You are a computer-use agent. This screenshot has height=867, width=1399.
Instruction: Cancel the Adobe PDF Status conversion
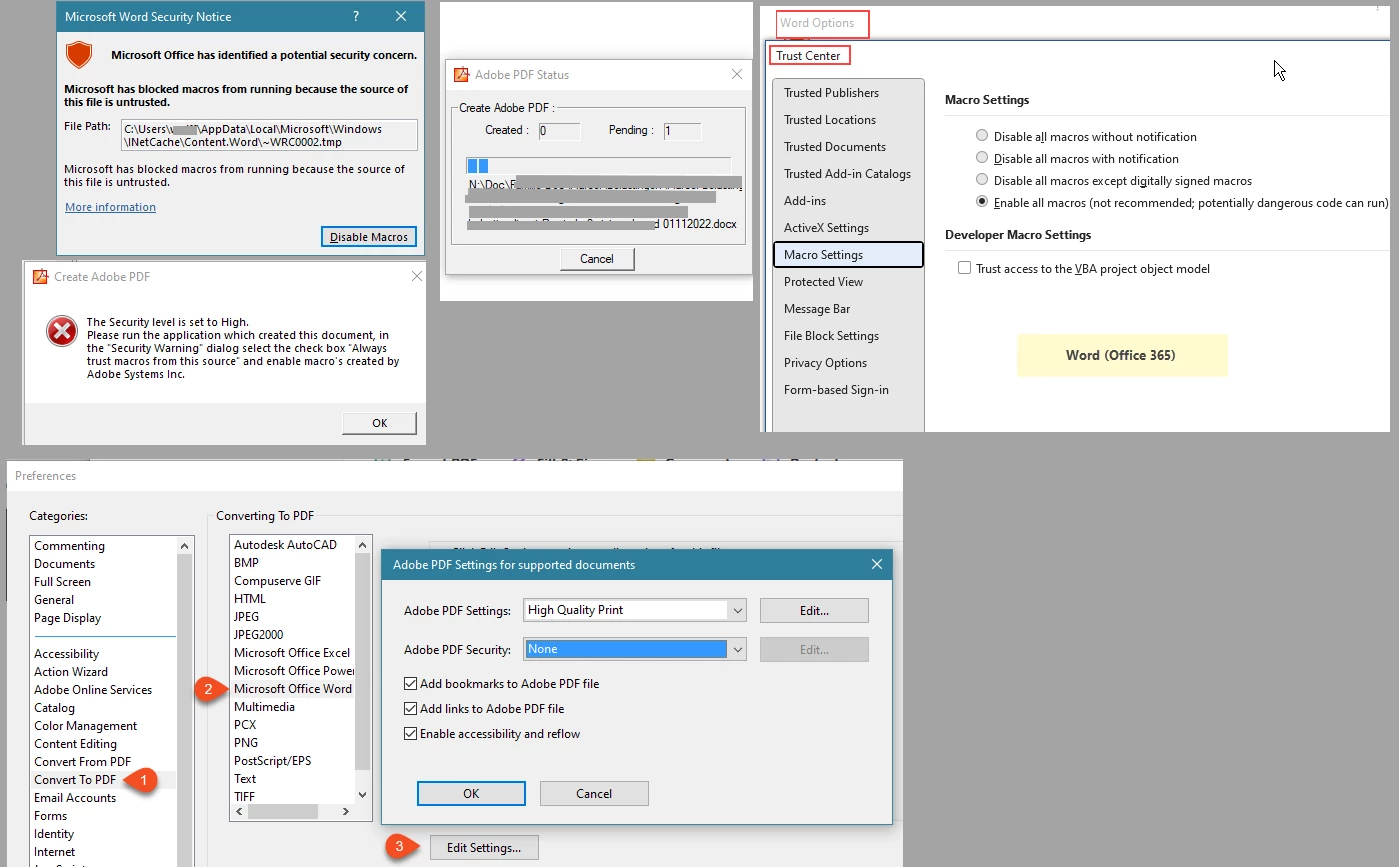[597, 258]
